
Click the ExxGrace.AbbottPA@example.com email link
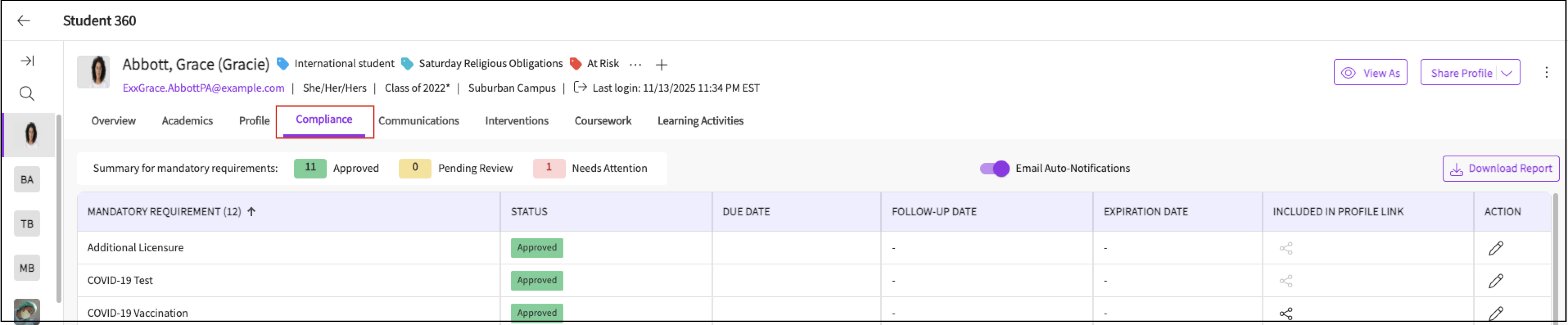coord(203,88)
